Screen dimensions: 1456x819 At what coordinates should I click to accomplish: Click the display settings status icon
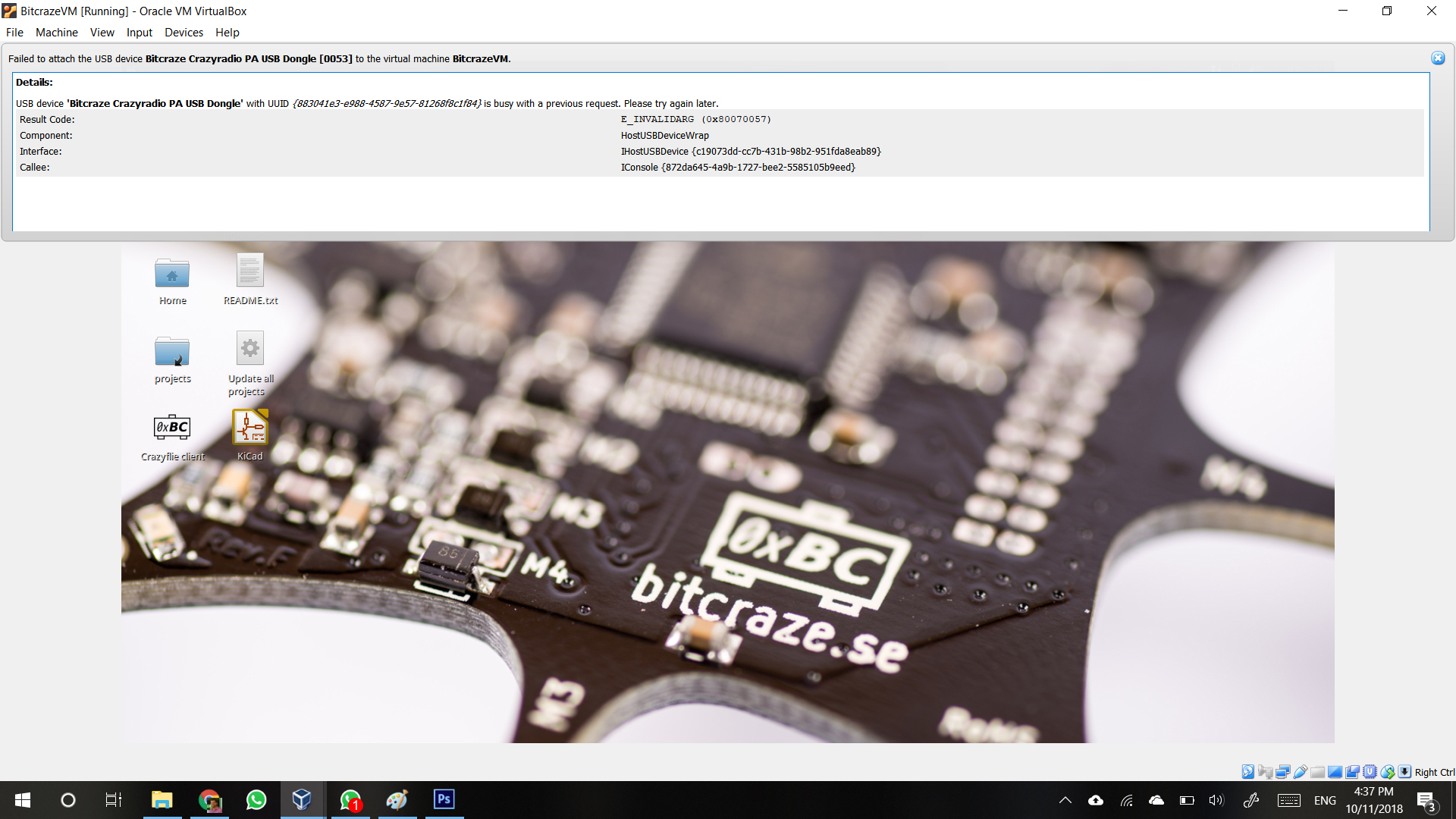(1335, 772)
